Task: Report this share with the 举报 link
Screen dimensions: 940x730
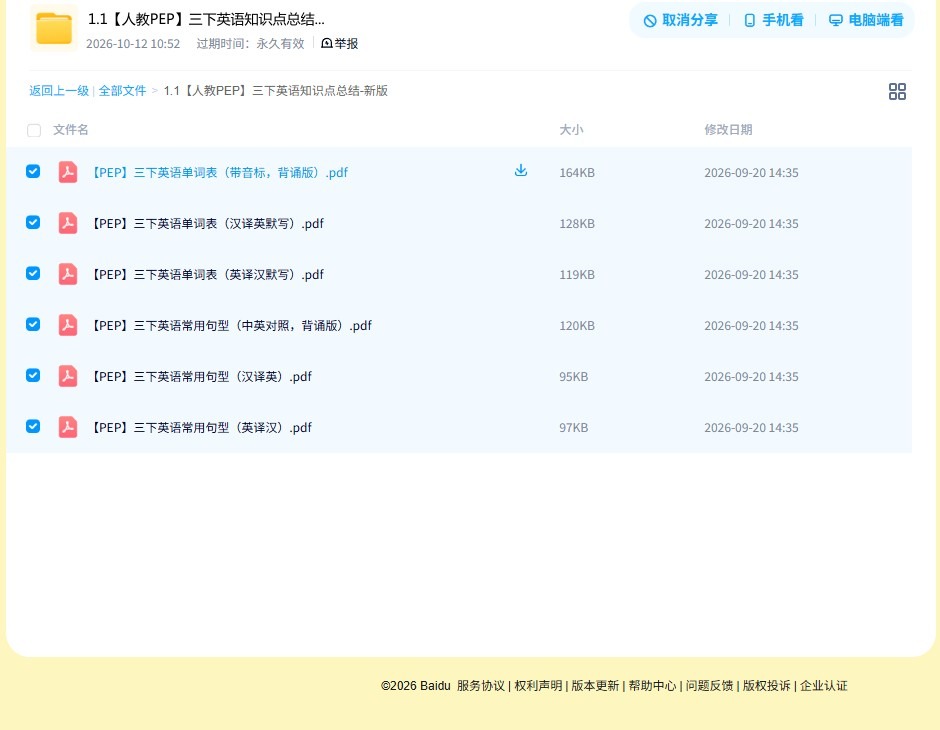Action: (x=340, y=43)
